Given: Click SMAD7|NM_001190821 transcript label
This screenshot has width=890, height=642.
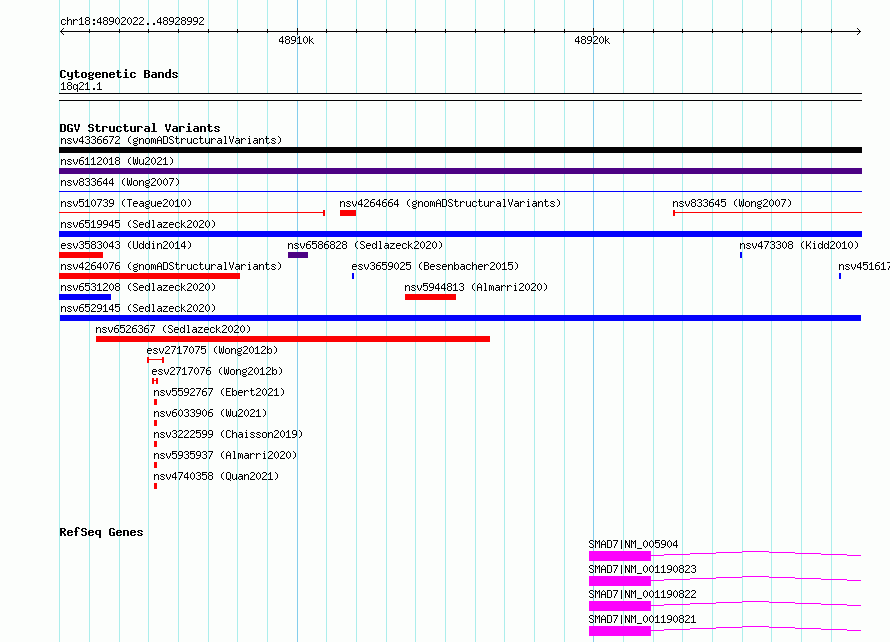Looking at the screenshot, I should 643,619.
